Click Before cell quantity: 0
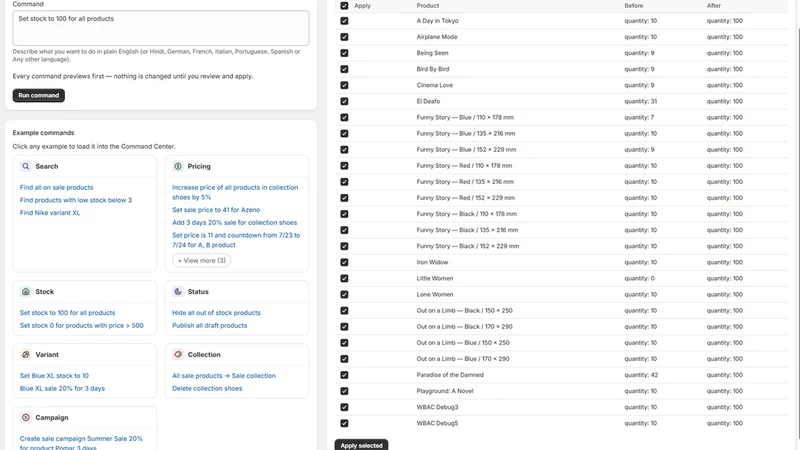 tap(639, 279)
